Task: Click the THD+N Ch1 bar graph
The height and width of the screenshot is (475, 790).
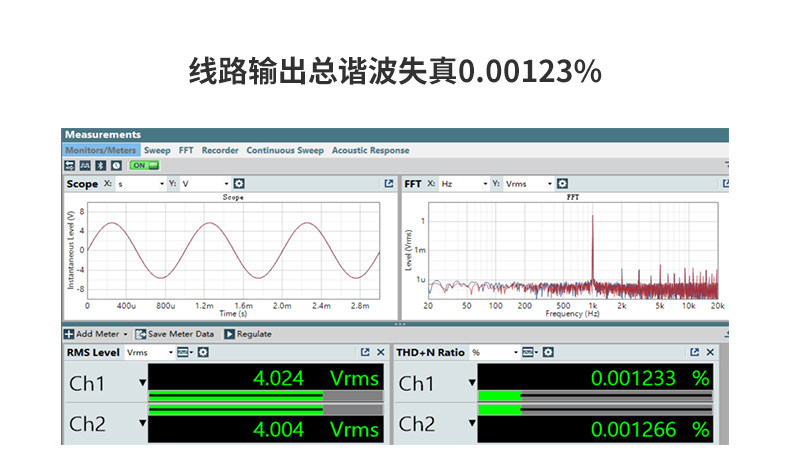Action: (595, 396)
